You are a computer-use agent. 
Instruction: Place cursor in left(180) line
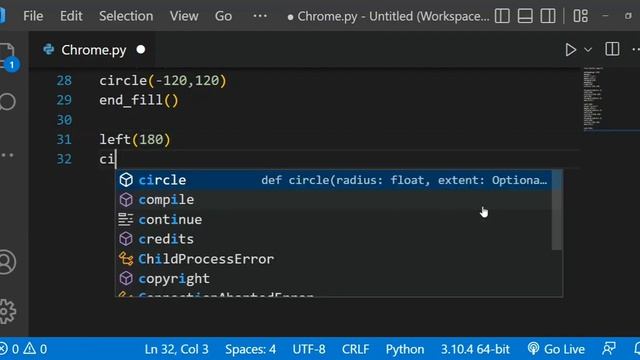135,140
